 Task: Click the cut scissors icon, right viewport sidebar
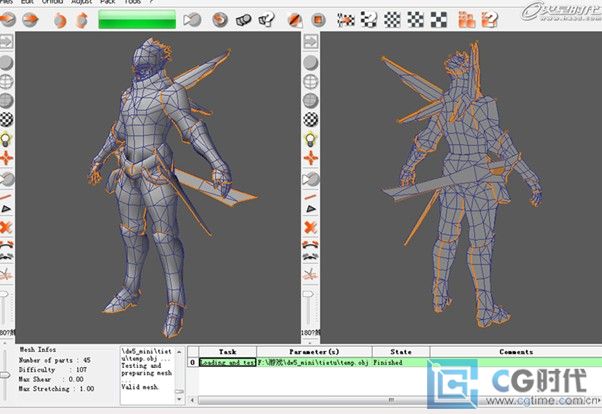[x=311, y=274]
